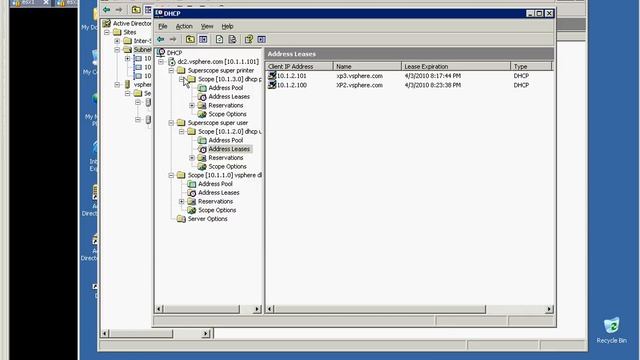This screenshot has width=640, height=360.
Task: Sort by Client IP Address column
Action: [x=299, y=66]
